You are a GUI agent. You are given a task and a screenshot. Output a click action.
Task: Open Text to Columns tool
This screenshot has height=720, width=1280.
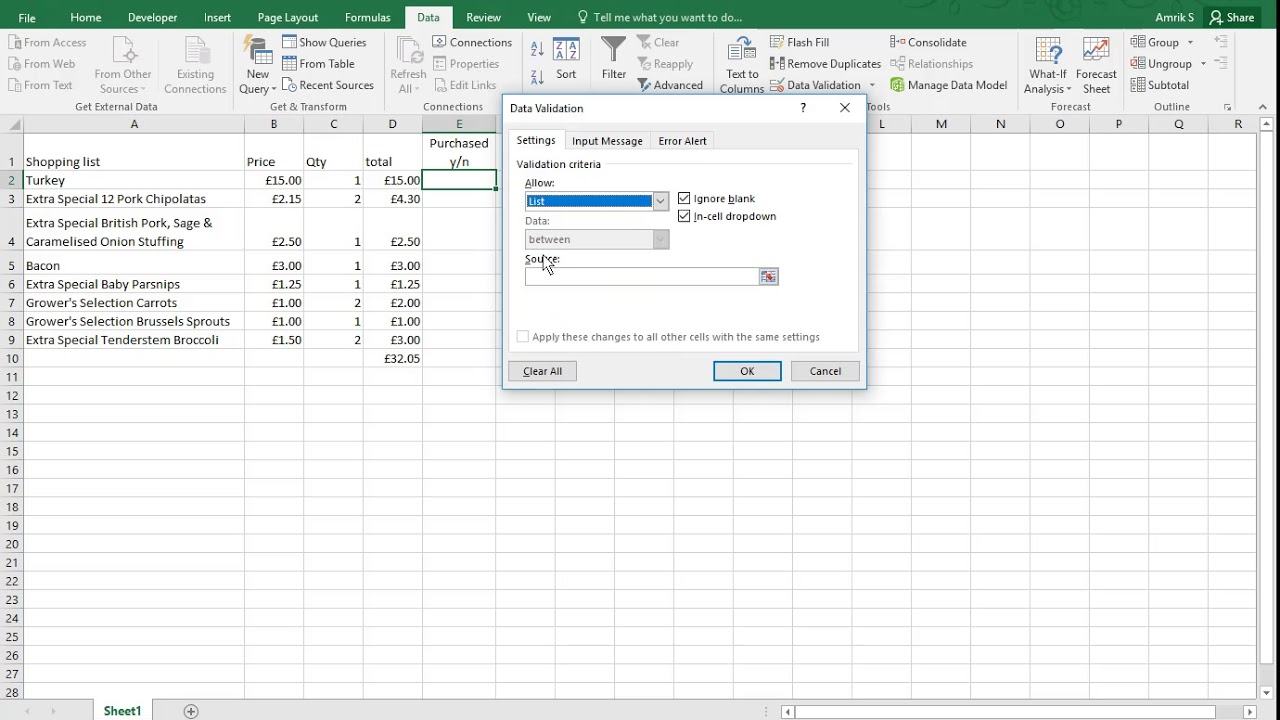click(742, 52)
